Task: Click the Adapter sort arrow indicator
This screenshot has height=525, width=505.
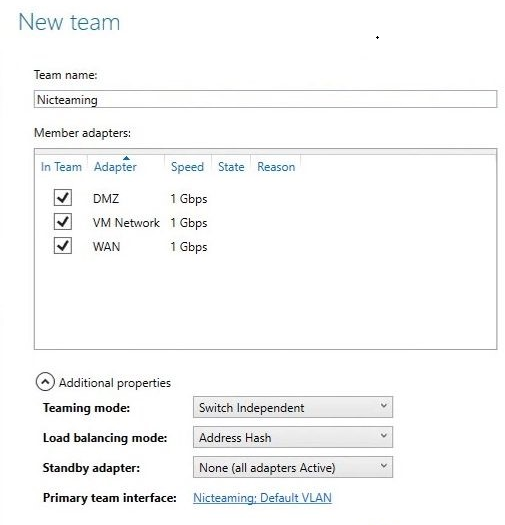Action: click(126, 158)
